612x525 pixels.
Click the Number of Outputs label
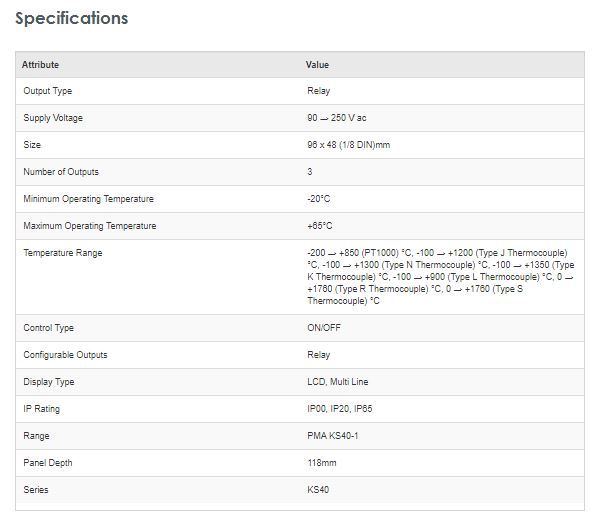coord(61,172)
